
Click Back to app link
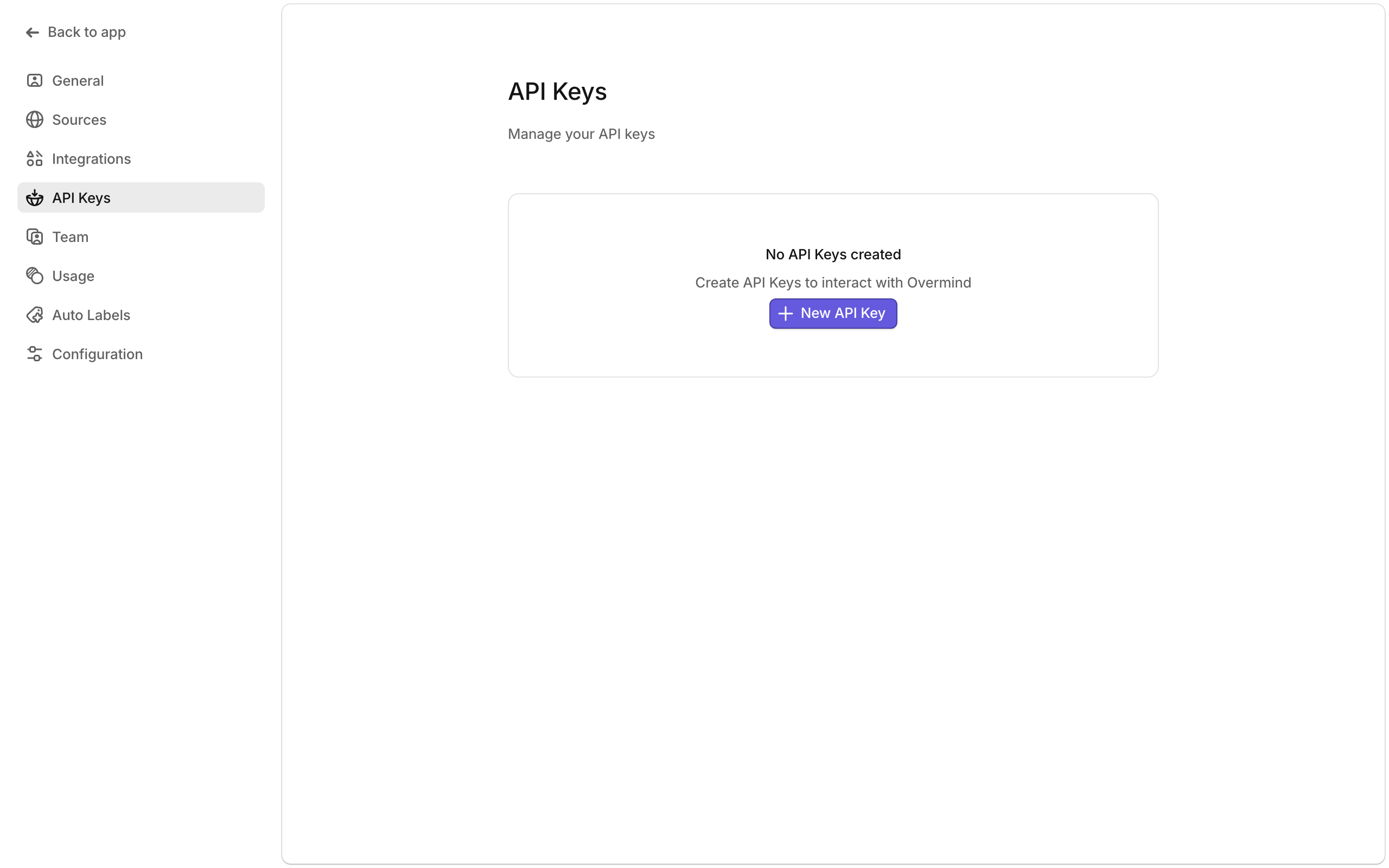click(87, 32)
